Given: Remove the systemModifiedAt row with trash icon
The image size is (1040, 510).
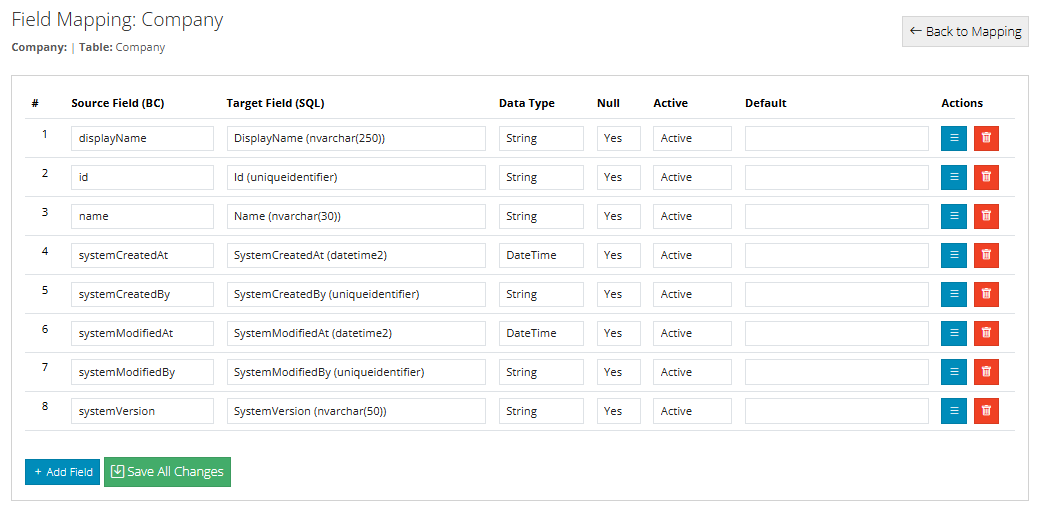Looking at the screenshot, I should point(986,333).
